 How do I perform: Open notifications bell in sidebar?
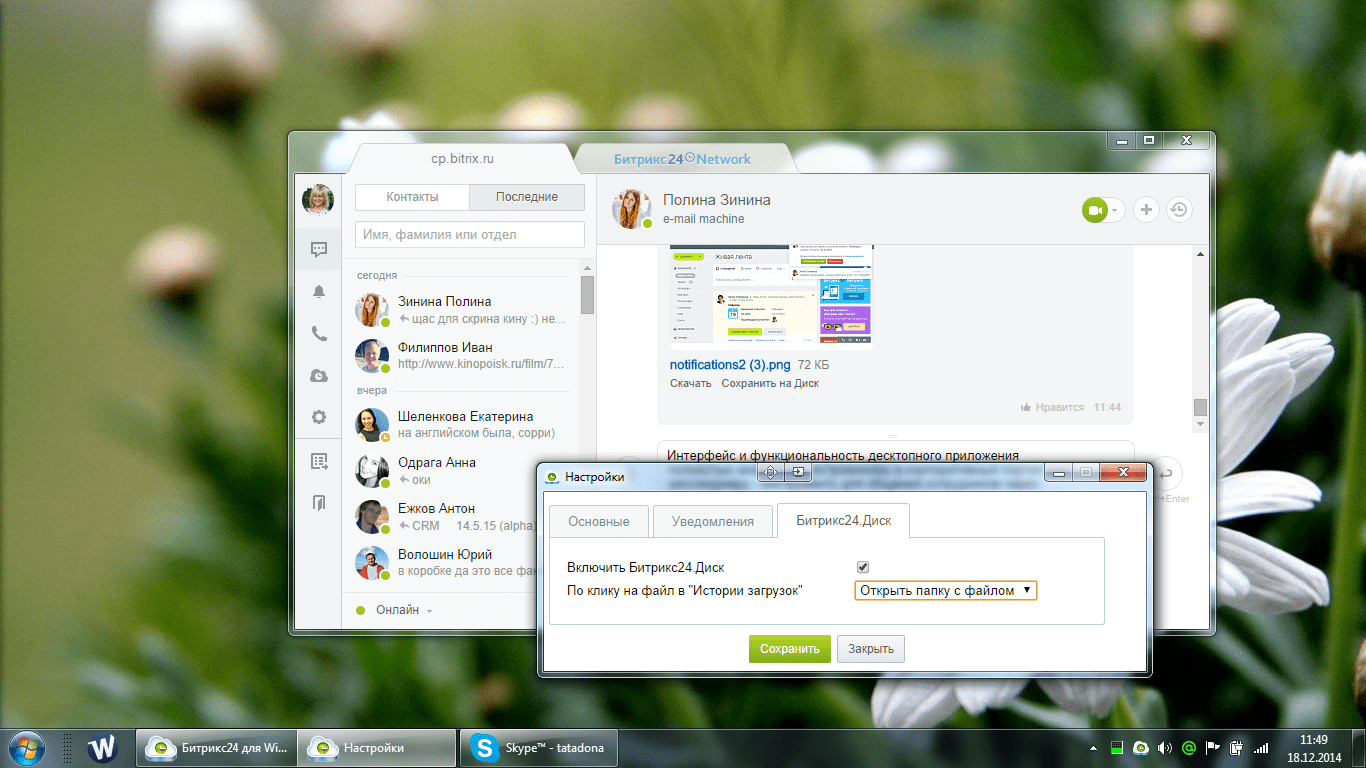[x=319, y=292]
